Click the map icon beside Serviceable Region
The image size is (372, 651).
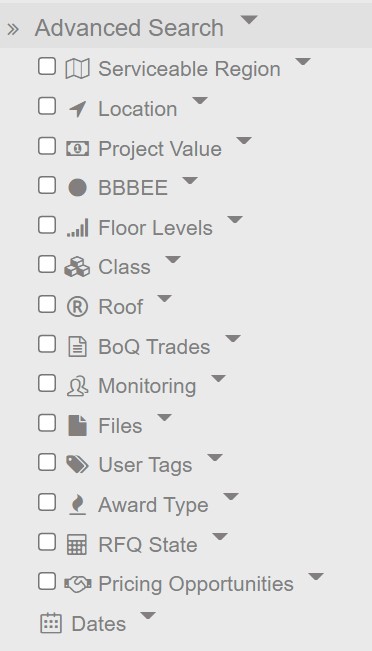pos(77,69)
